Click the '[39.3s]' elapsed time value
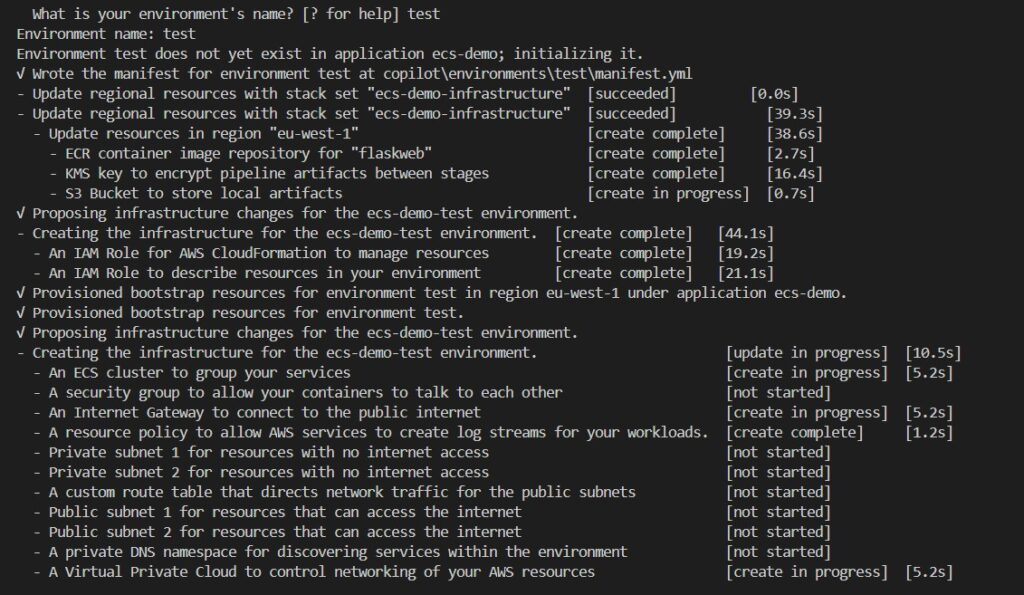Viewport: 1024px width, 595px height. point(795,114)
